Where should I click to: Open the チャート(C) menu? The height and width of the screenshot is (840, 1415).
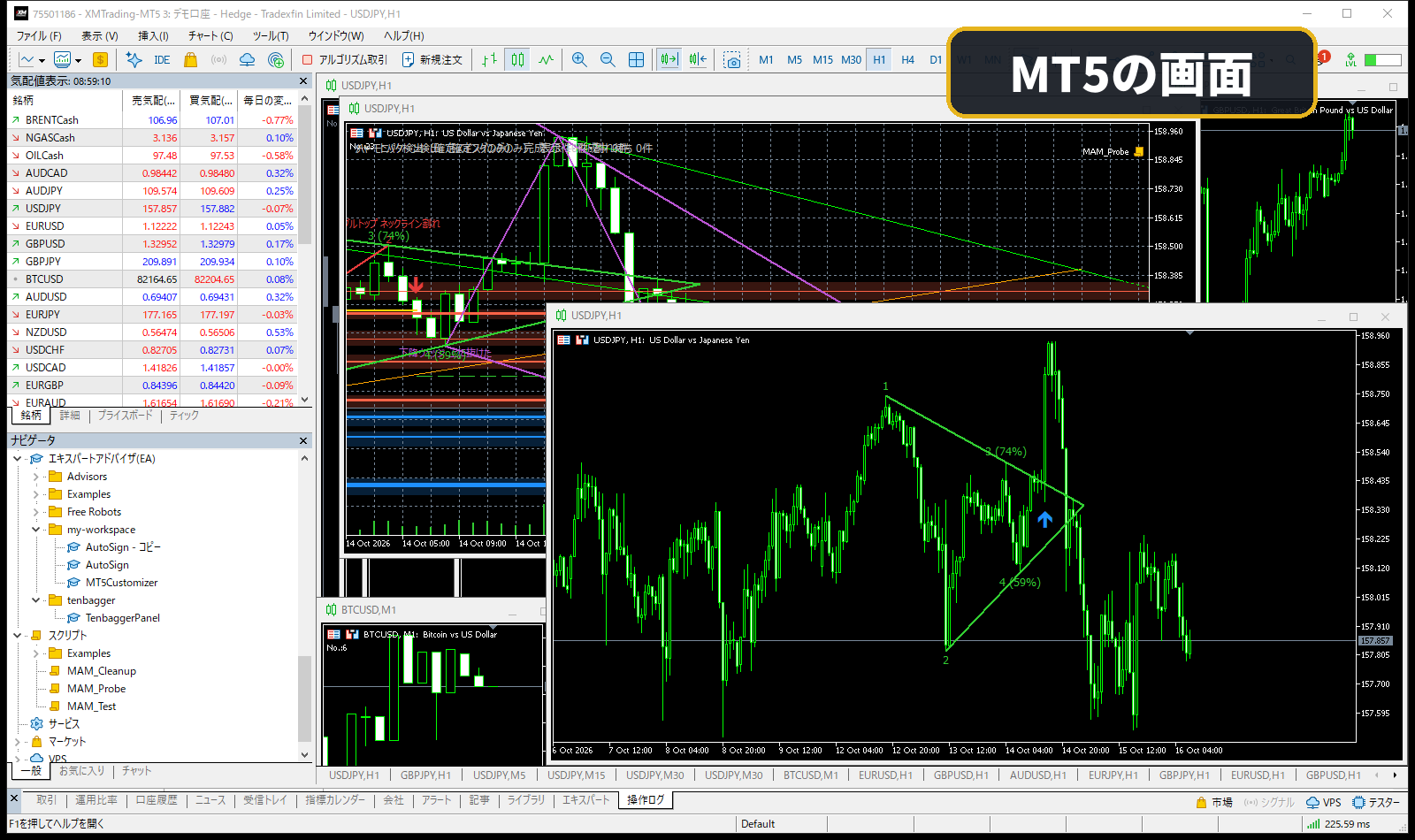coord(210,36)
